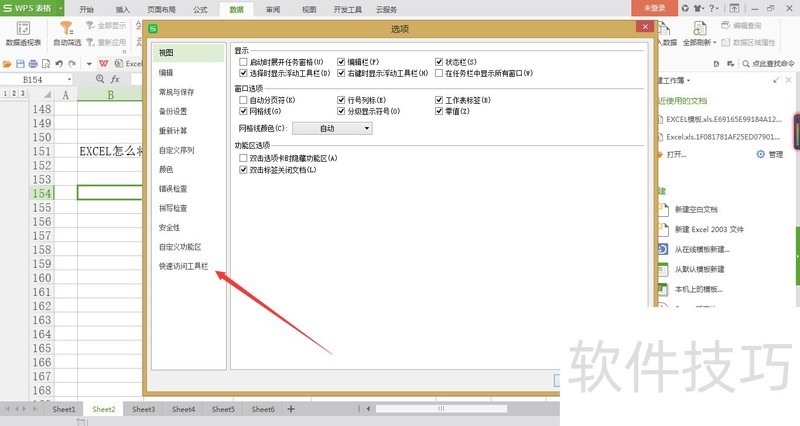This screenshot has height=426, width=800.
Task: Select 自定义功能区 in options sidebar
Action: pyautogui.click(x=180, y=247)
